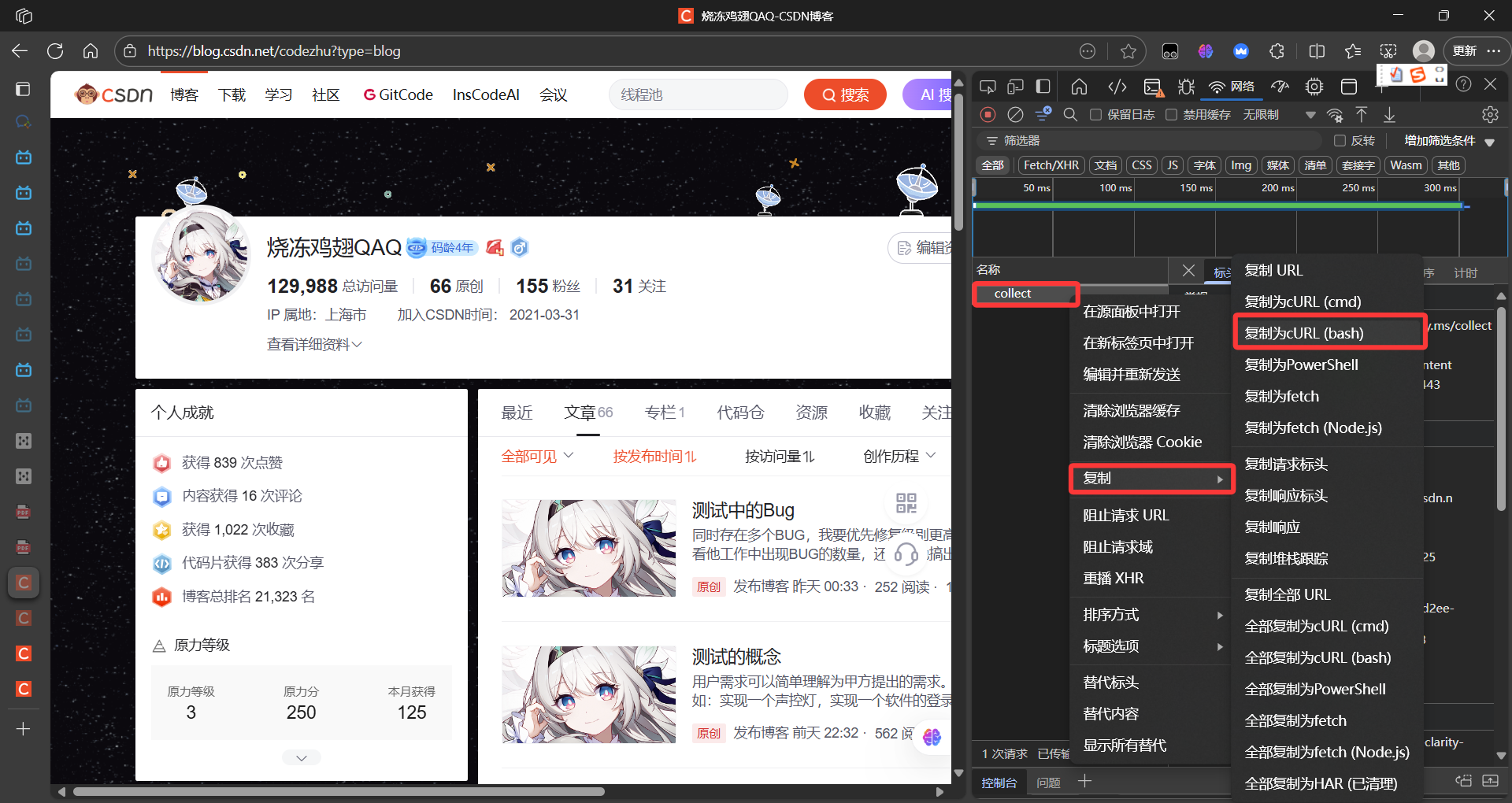Click the 线程池 search input field
The height and width of the screenshot is (803, 1512).
click(697, 95)
